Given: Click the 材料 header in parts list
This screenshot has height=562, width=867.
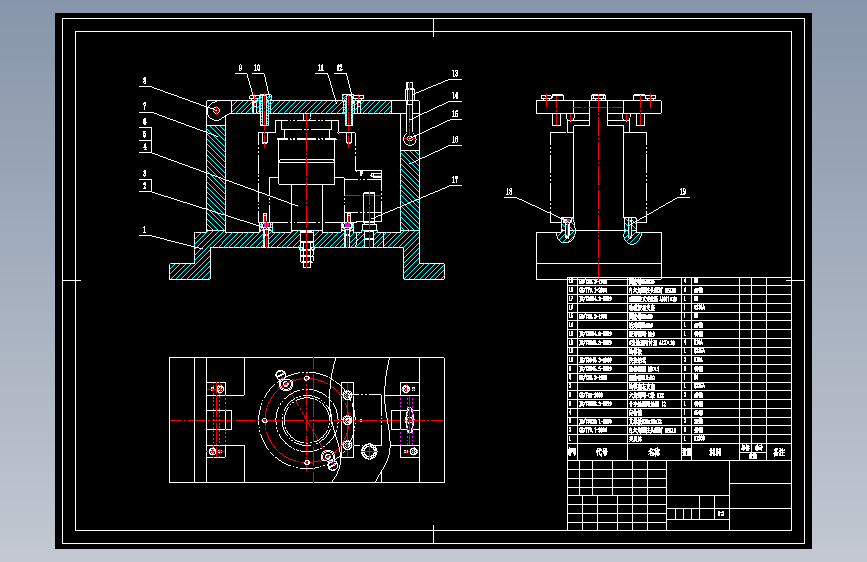Looking at the screenshot, I should tap(715, 452).
